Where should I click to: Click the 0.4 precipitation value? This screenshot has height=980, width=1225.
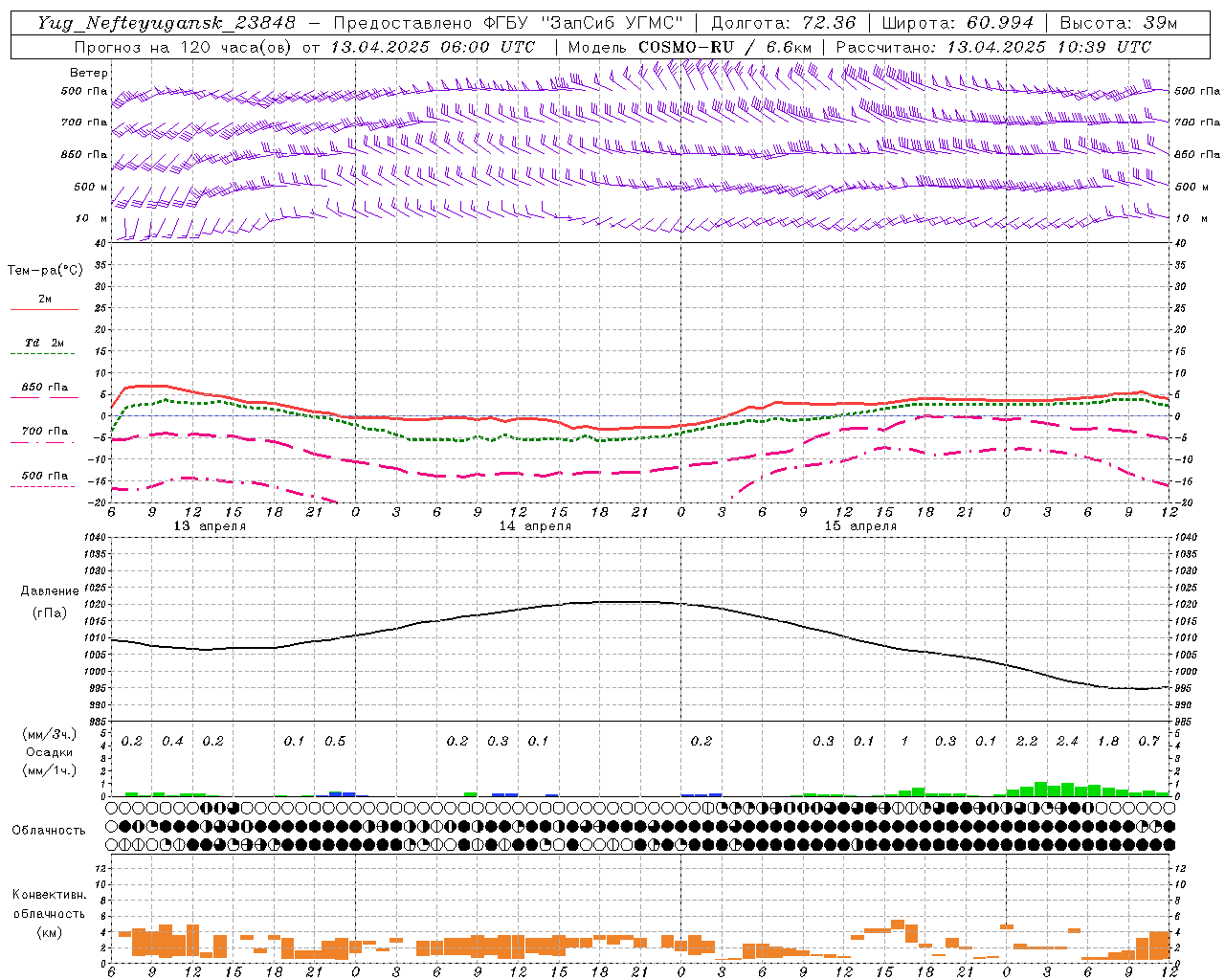point(172,741)
